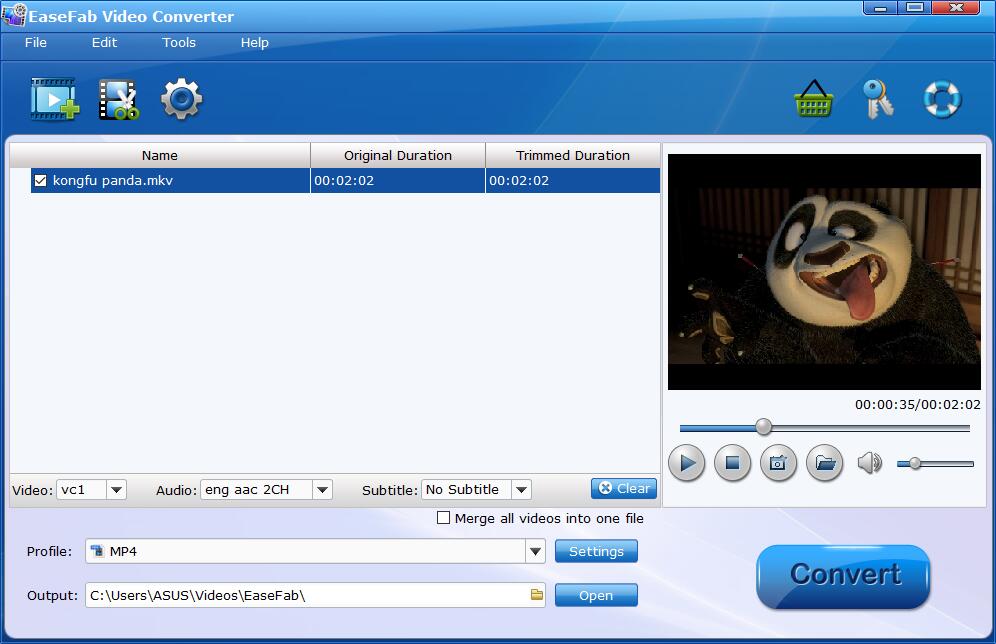The width and height of the screenshot is (996, 644).
Task: Mute the preview volume speaker
Action: 870,463
